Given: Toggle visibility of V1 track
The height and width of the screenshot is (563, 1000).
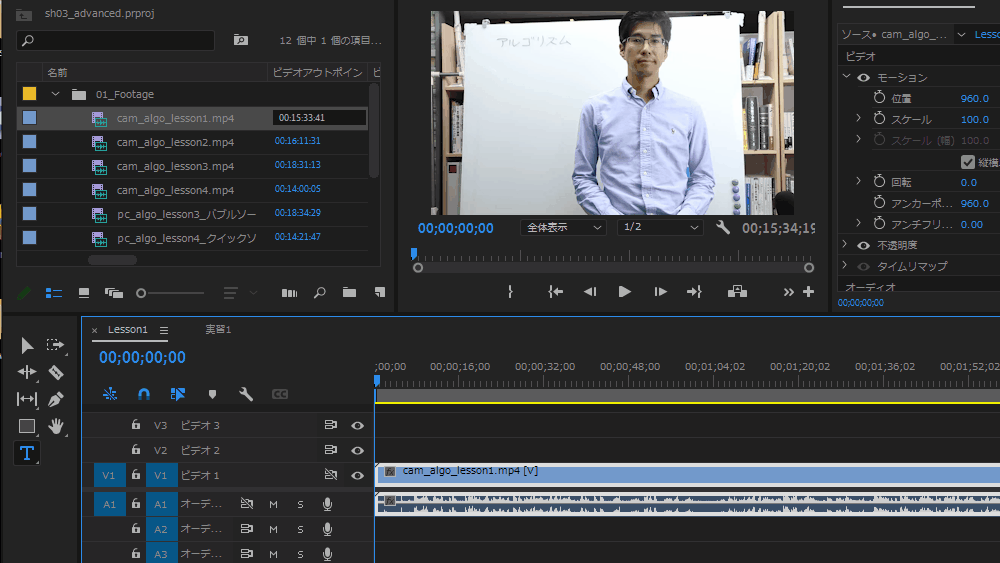Looking at the screenshot, I should tap(357, 476).
